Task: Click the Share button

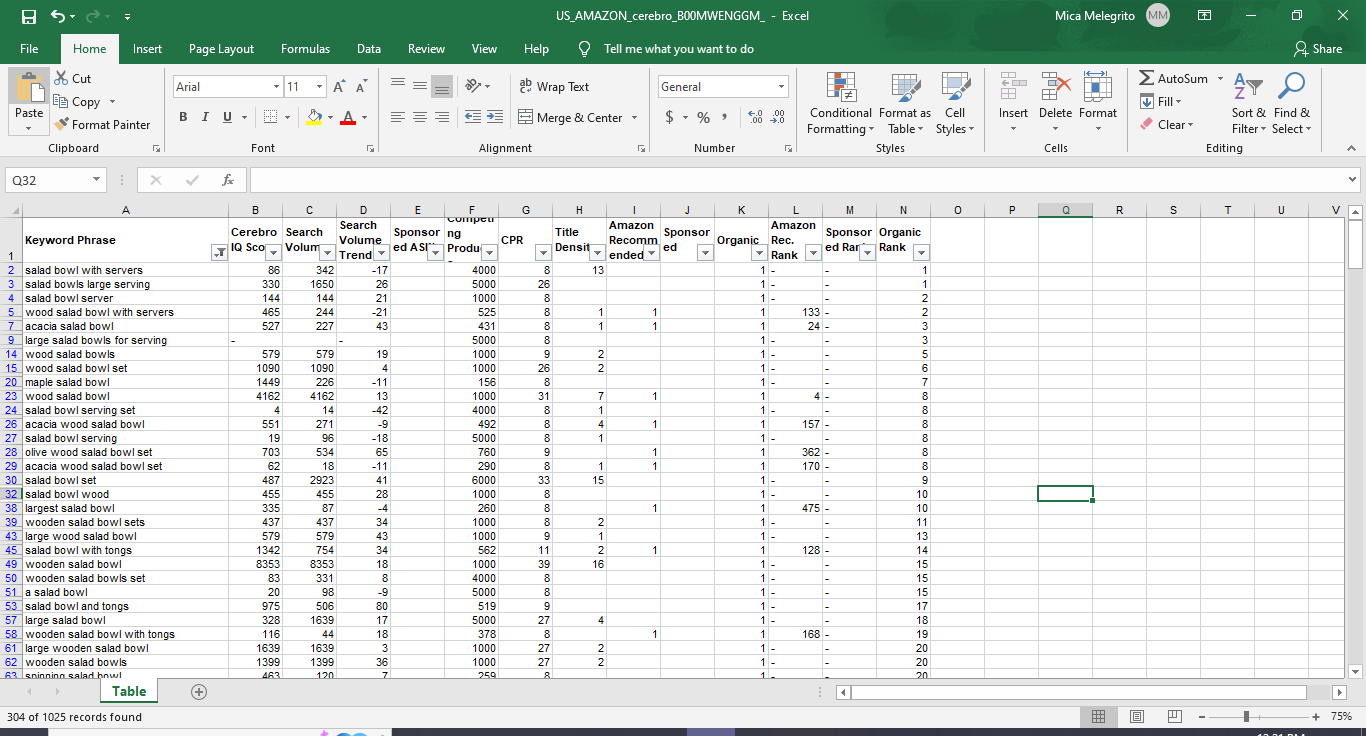Action: point(1318,49)
